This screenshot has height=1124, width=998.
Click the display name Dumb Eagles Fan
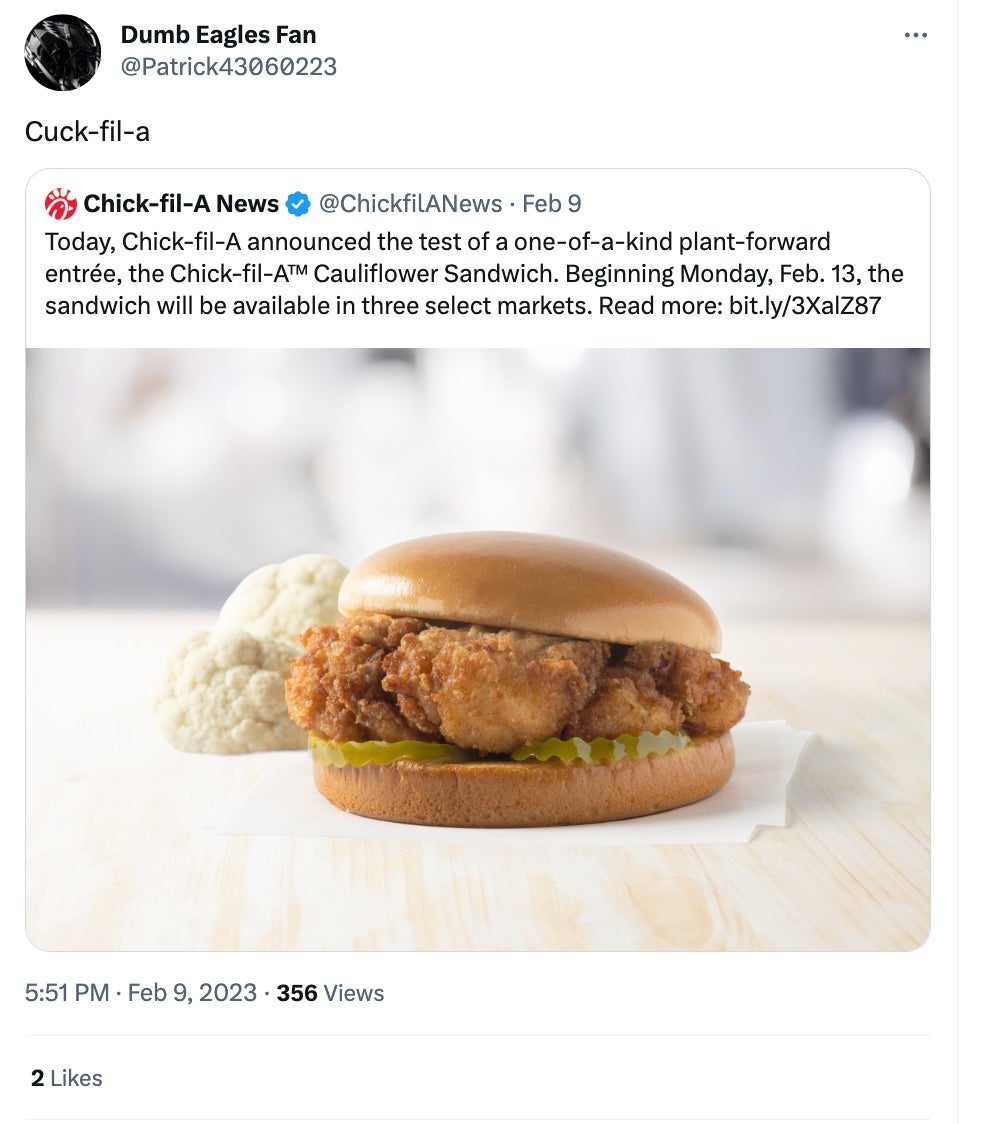(218, 33)
